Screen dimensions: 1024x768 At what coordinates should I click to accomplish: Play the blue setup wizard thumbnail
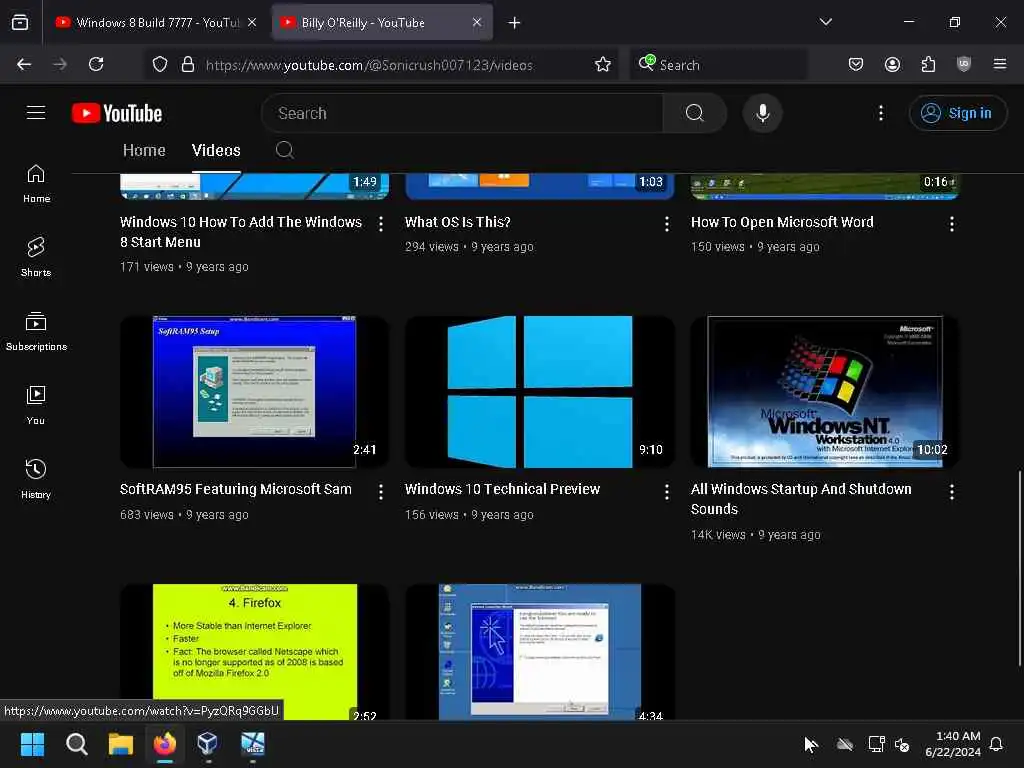point(539,652)
